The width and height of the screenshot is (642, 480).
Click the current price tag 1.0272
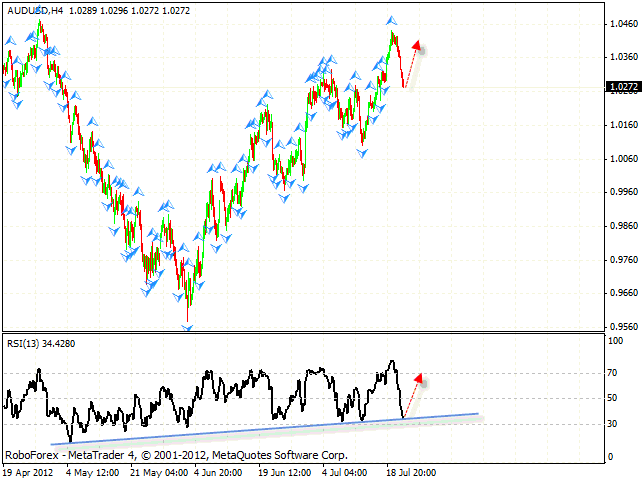coord(620,87)
